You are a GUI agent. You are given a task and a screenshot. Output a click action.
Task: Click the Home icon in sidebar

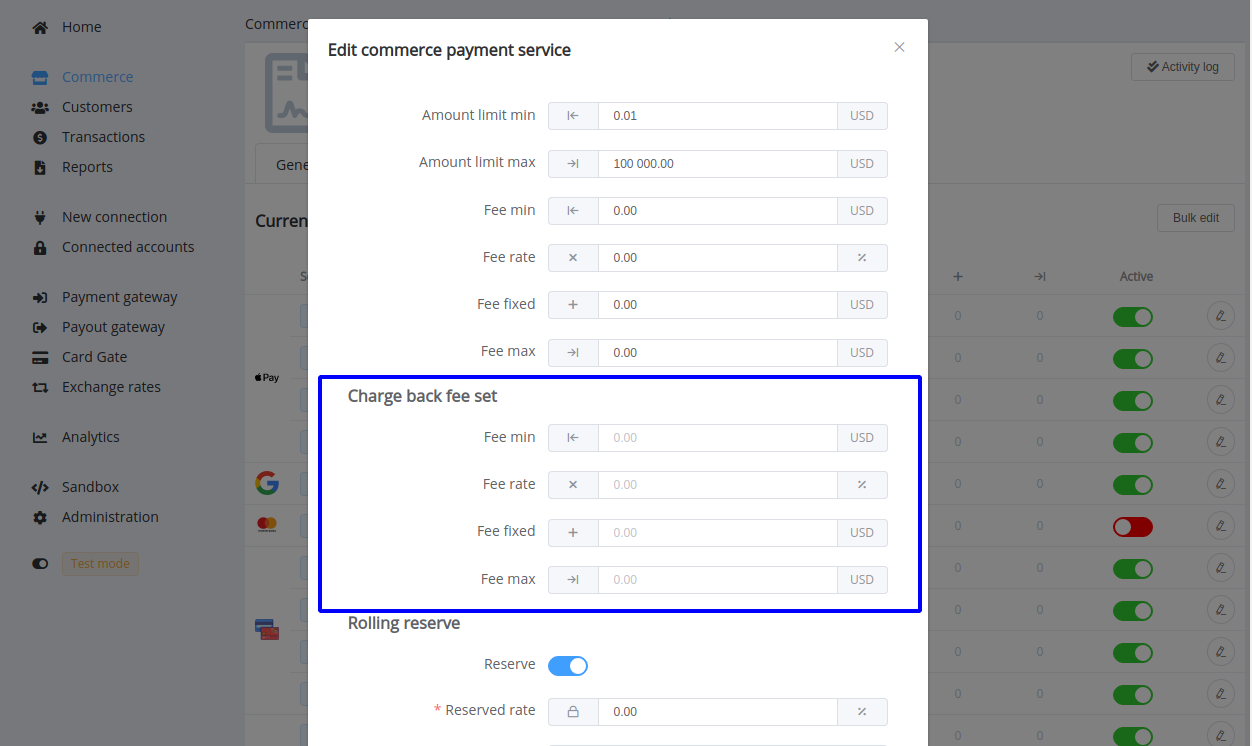tap(40, 27)
